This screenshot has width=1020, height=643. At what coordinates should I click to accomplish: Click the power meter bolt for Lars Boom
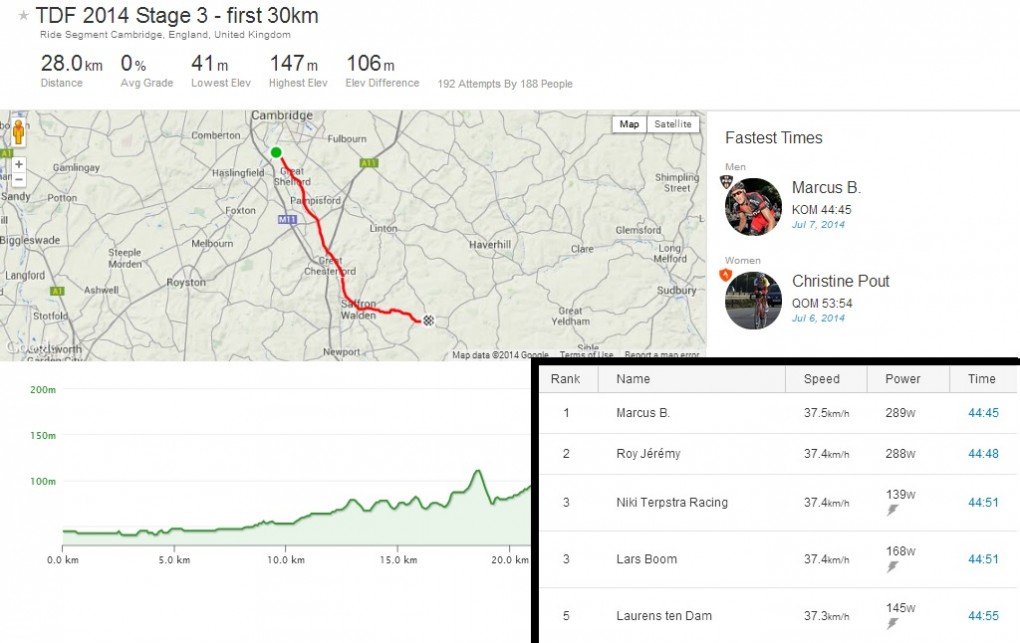892,568
